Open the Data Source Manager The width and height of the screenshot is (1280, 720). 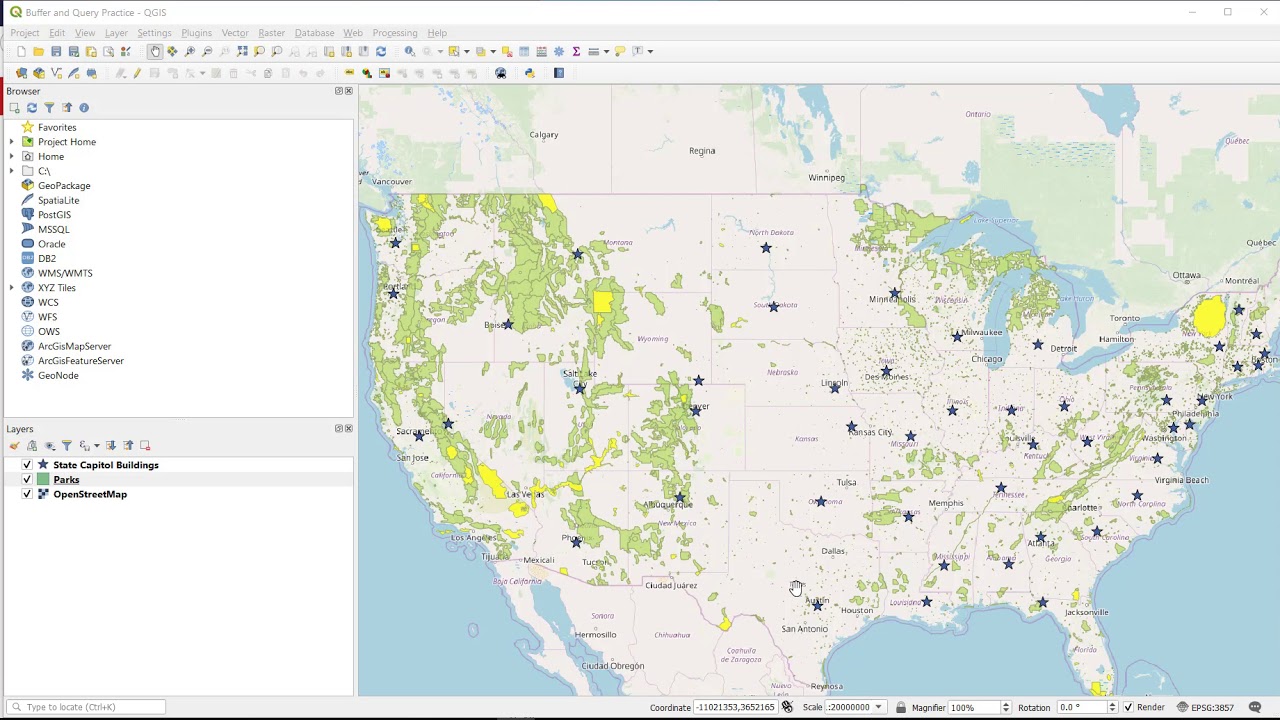[21, 73]
